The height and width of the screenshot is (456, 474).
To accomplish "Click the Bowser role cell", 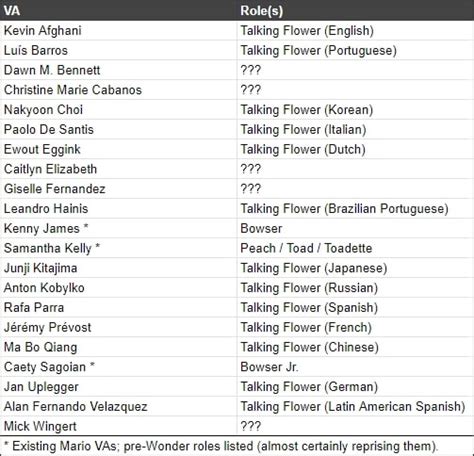I will click(x=355, y=228).
